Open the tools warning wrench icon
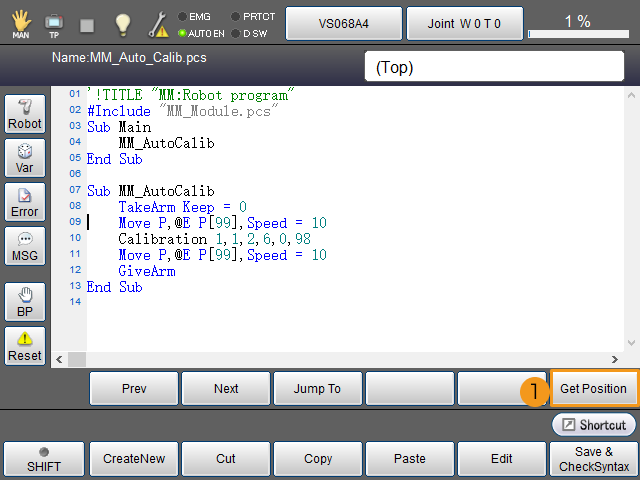The image size is (640, 480). click(x=159, y=22)
